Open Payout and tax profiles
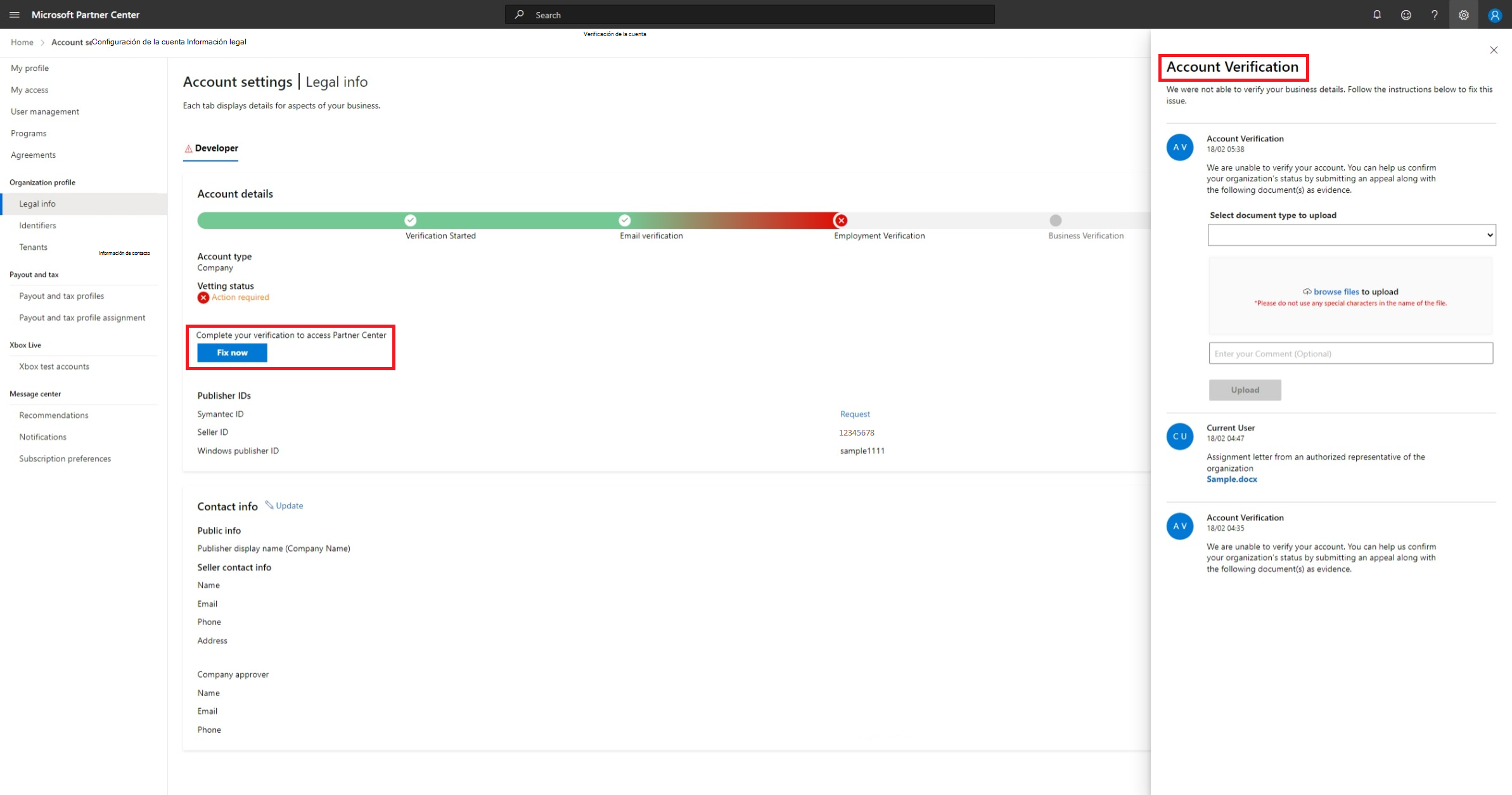 click(61, 296)
